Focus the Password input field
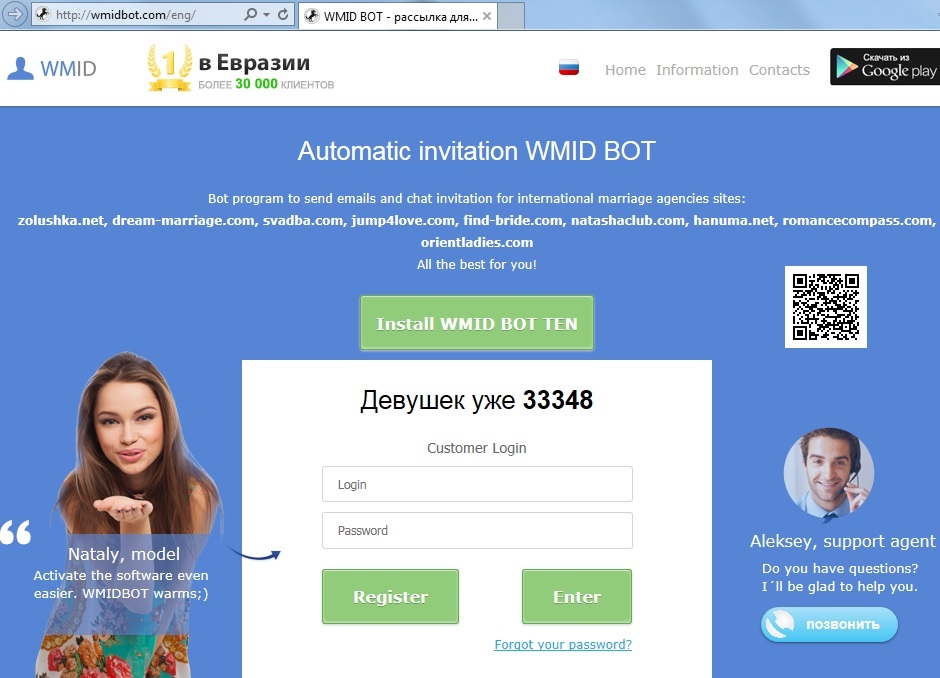Viewport: 940px width, 678px height. click(477, 531)
